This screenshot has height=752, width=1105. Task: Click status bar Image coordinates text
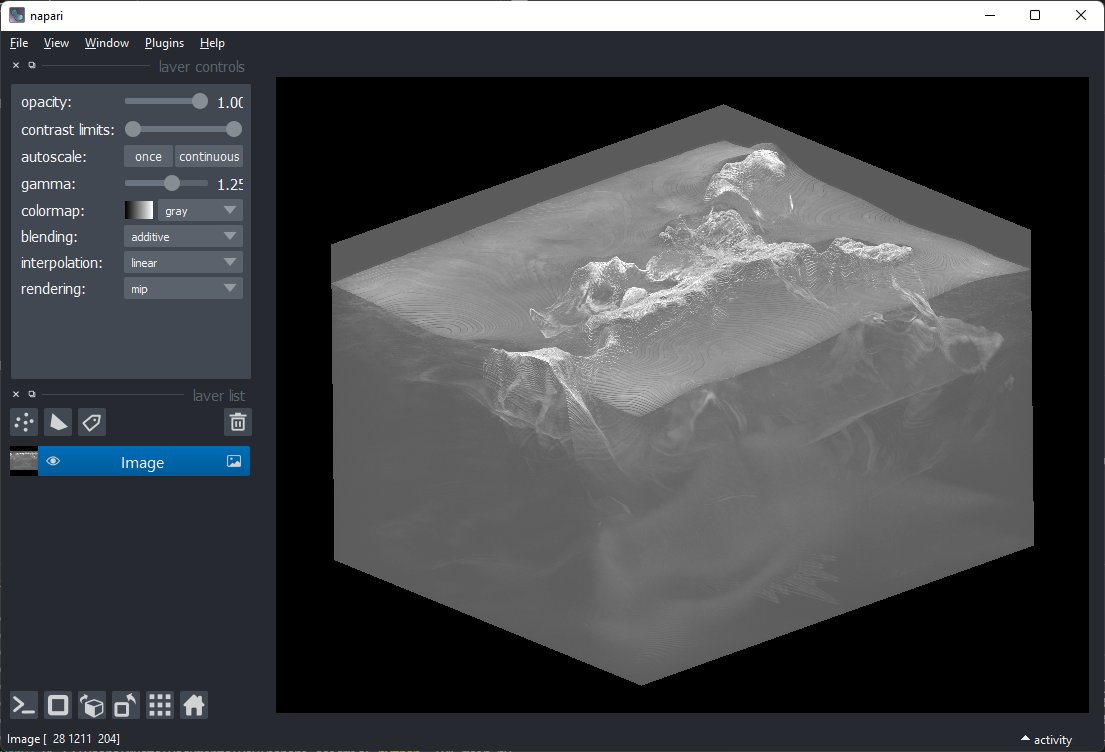pyautogui.click(x=63, y=739)
